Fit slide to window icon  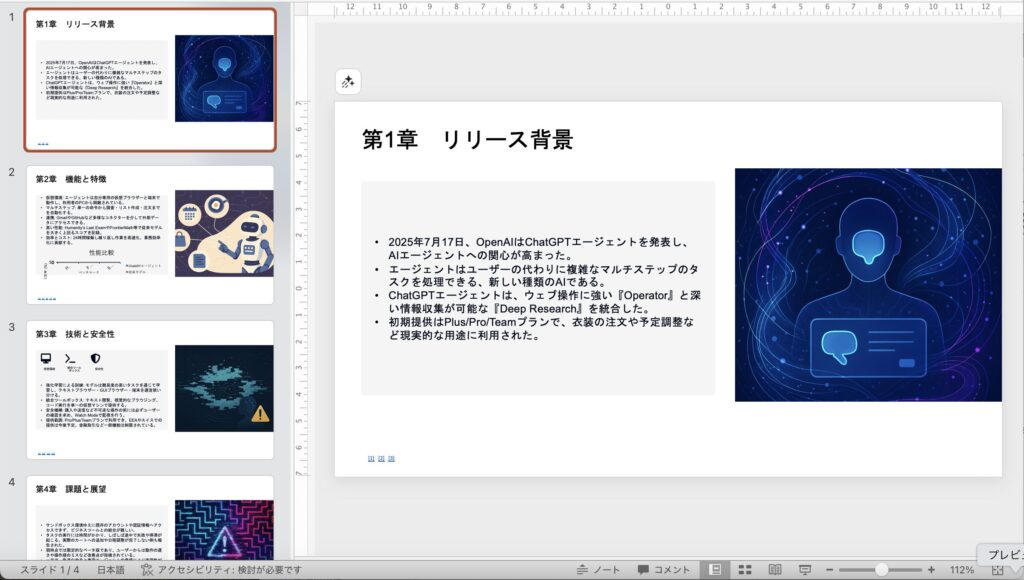pos(997,571)
